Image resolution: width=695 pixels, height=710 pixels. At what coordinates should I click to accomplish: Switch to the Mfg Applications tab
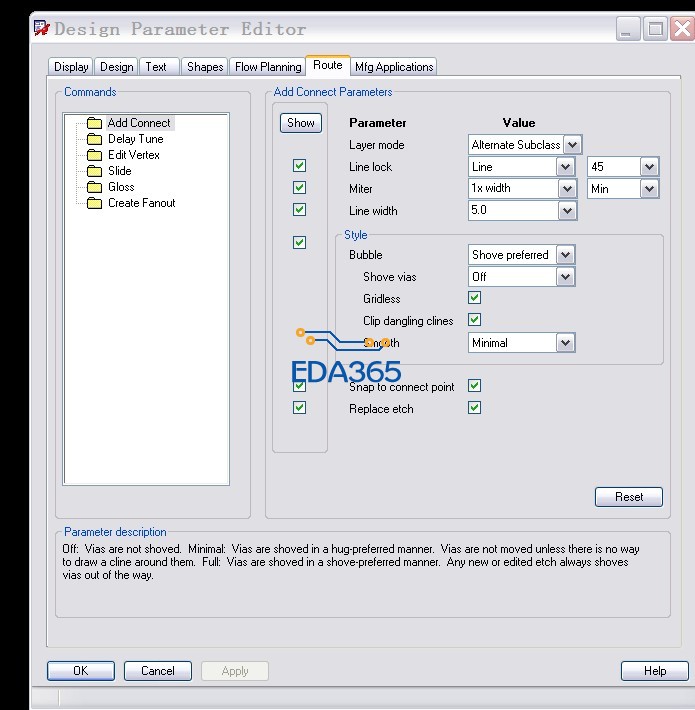tap(394, 67)
